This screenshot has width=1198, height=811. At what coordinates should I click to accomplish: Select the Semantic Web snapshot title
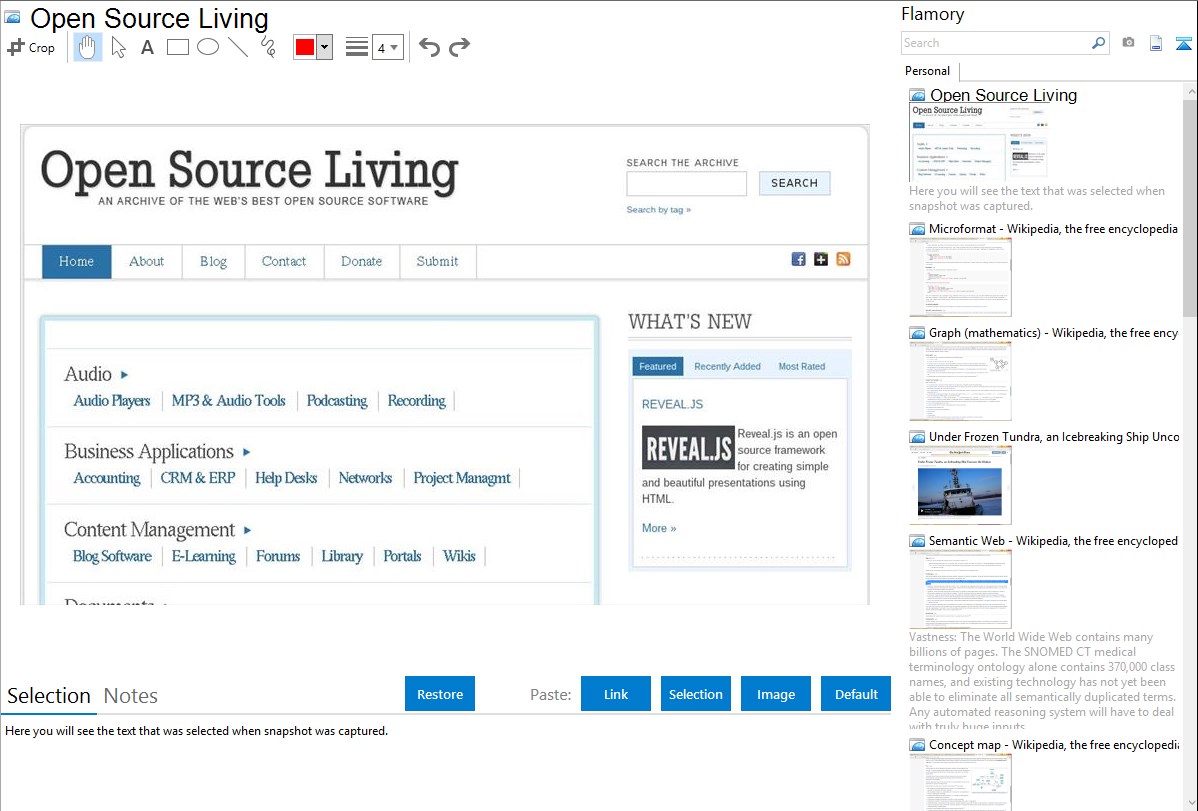coord(1053,540)
